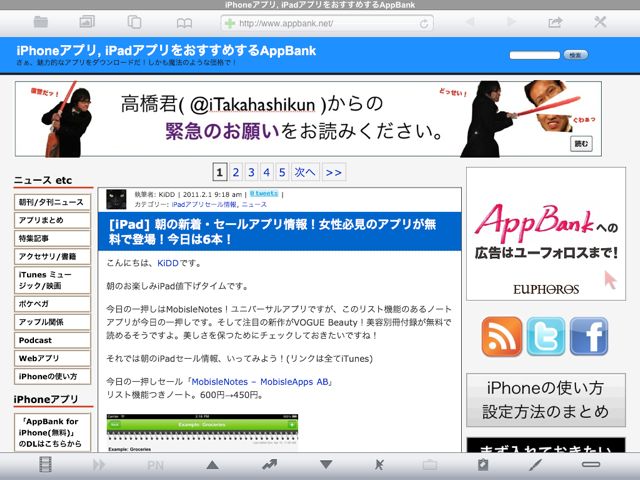The image size is (640, 480).
Task: Click the filmstrip icon in bottom toolbar
Action: (45, 464)
